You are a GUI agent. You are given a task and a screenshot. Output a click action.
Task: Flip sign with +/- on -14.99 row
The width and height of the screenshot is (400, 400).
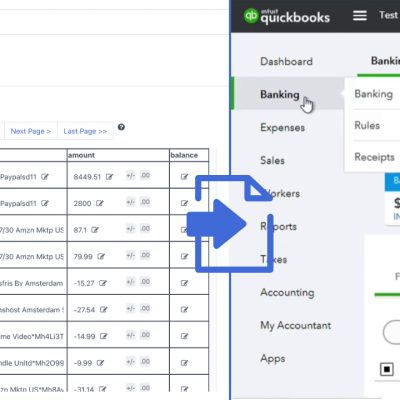(131, 335)
